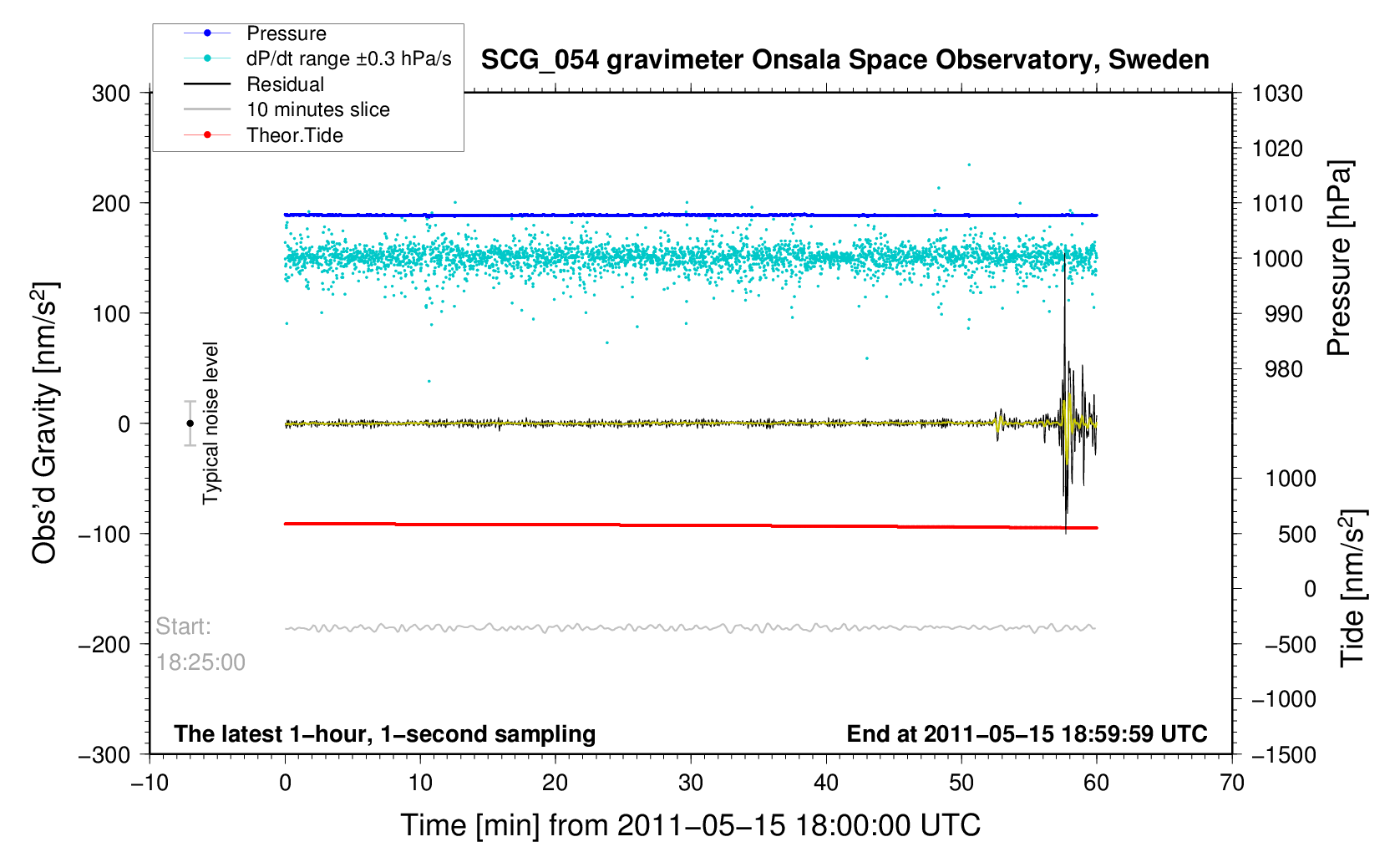
Task: Click the 'Start: 18:25:00' gray annotation
Action: [x=200, y=644]
